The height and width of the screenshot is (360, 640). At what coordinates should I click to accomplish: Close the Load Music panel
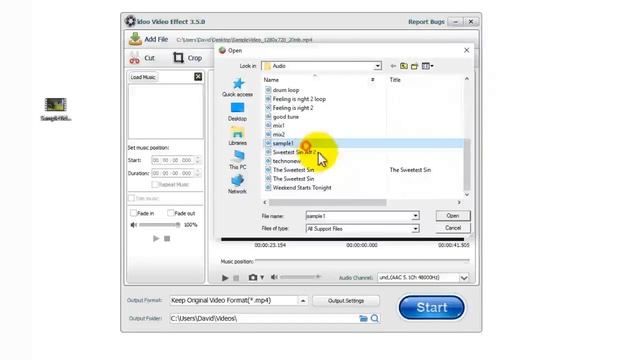[198, 77]
